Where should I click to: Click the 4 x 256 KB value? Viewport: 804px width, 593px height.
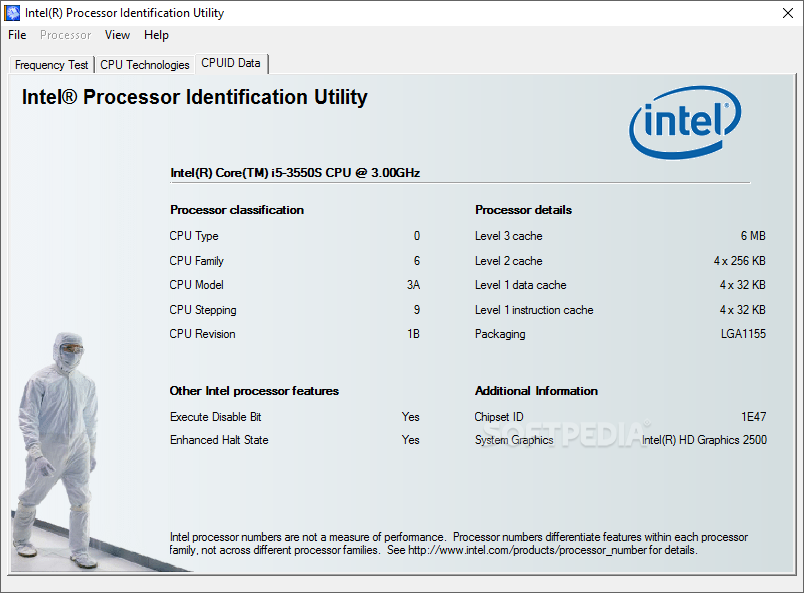coord(739,261)
